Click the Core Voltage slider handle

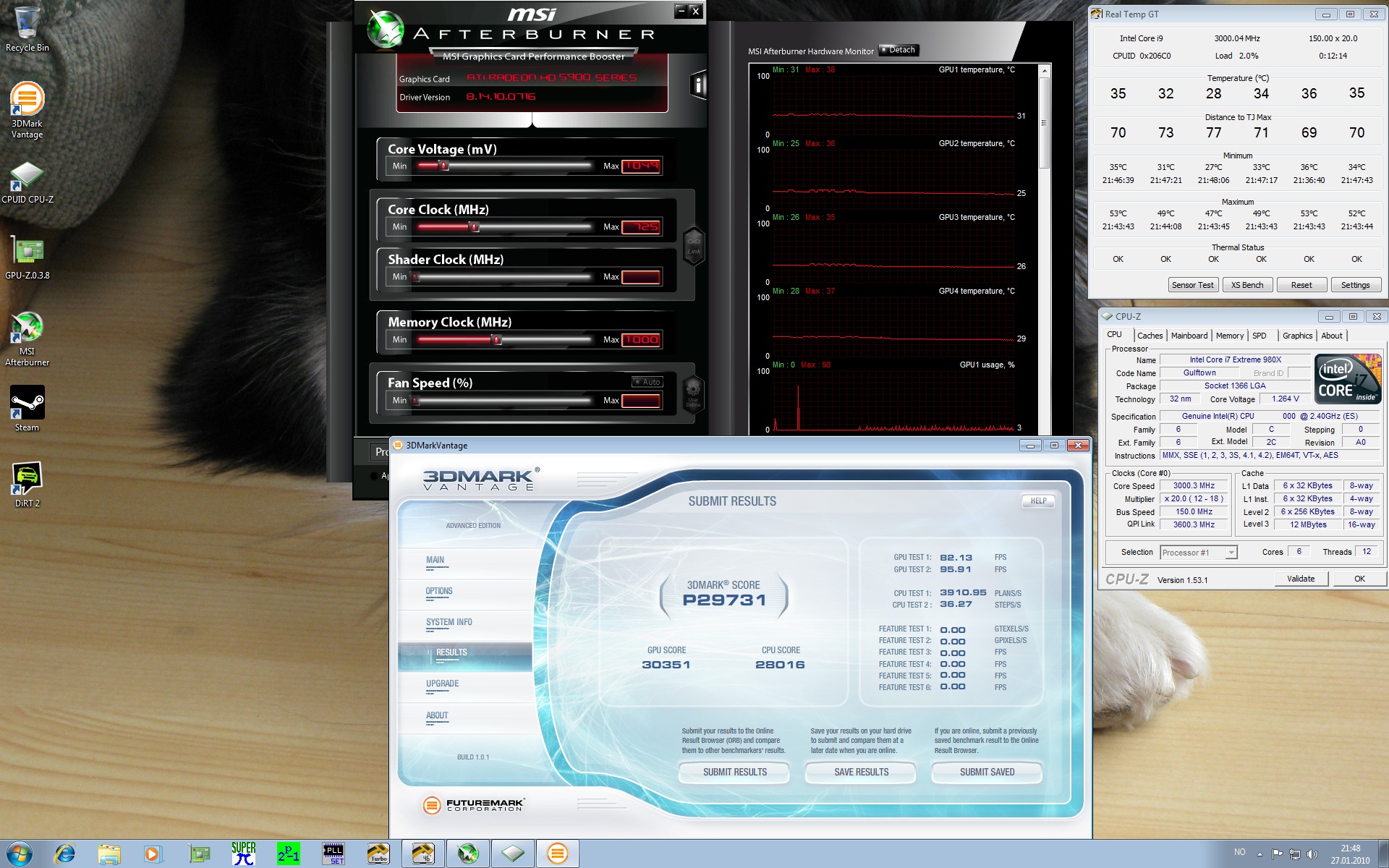click(444, 166)
